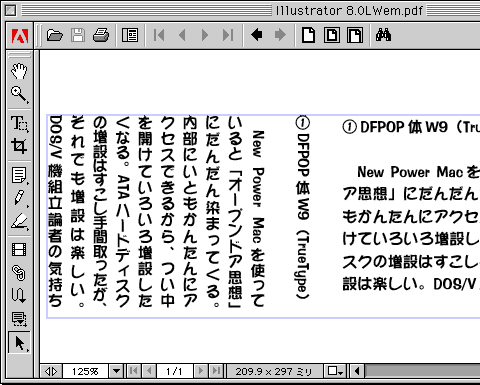Open the Find binoculars icon
Screen dimensions: 480x385
383,35
